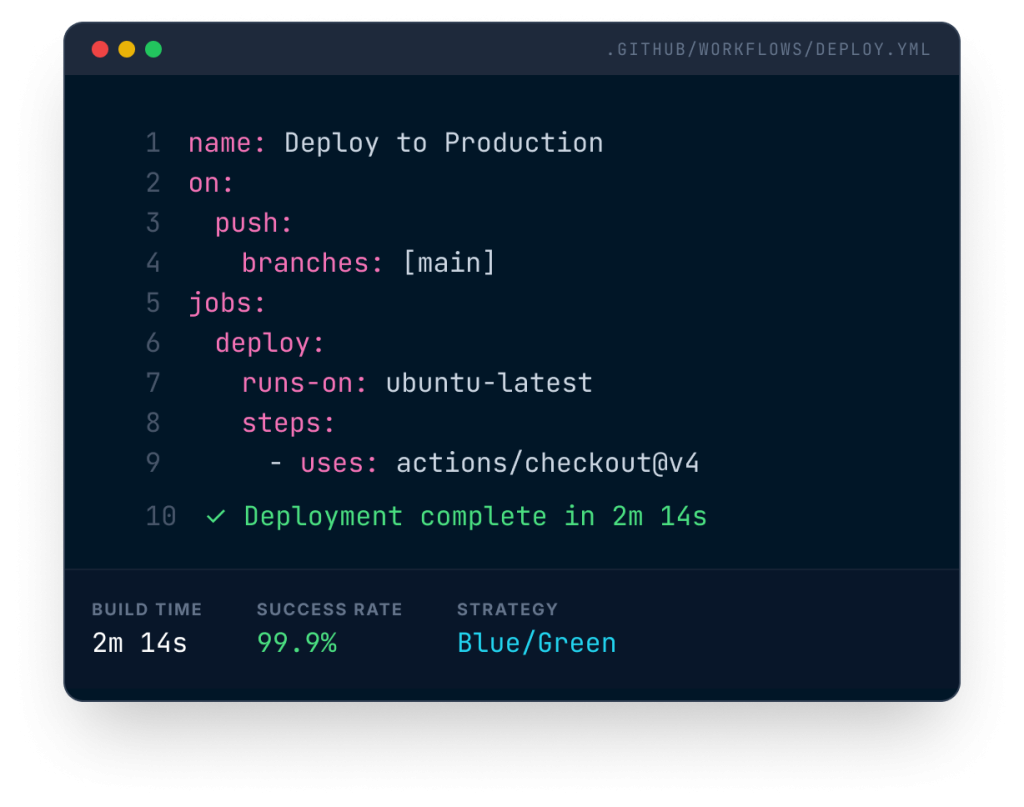
Task: Collapse the 'jobs:' section
Action: [x=227, y=303]
